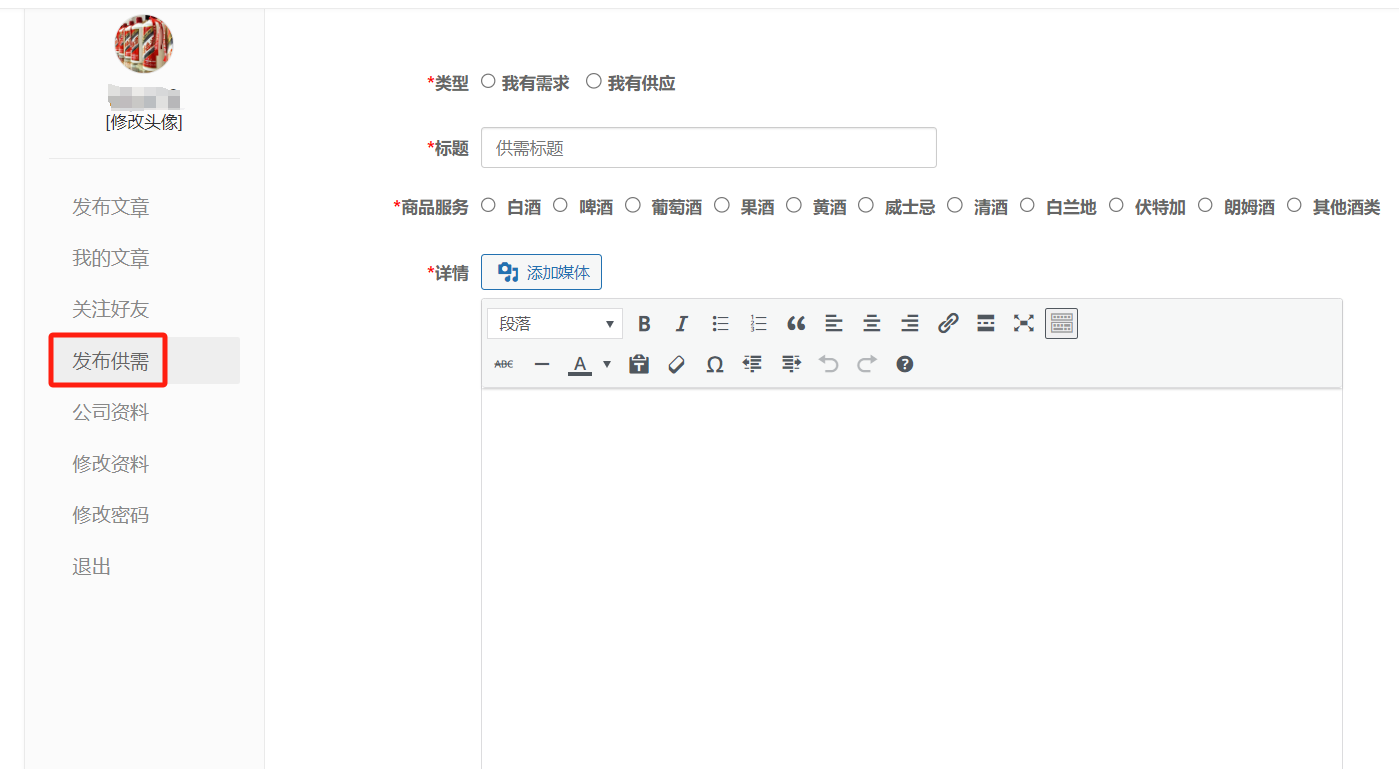
Task: Choose 我有供应 as the type
Action: [594, 82]
